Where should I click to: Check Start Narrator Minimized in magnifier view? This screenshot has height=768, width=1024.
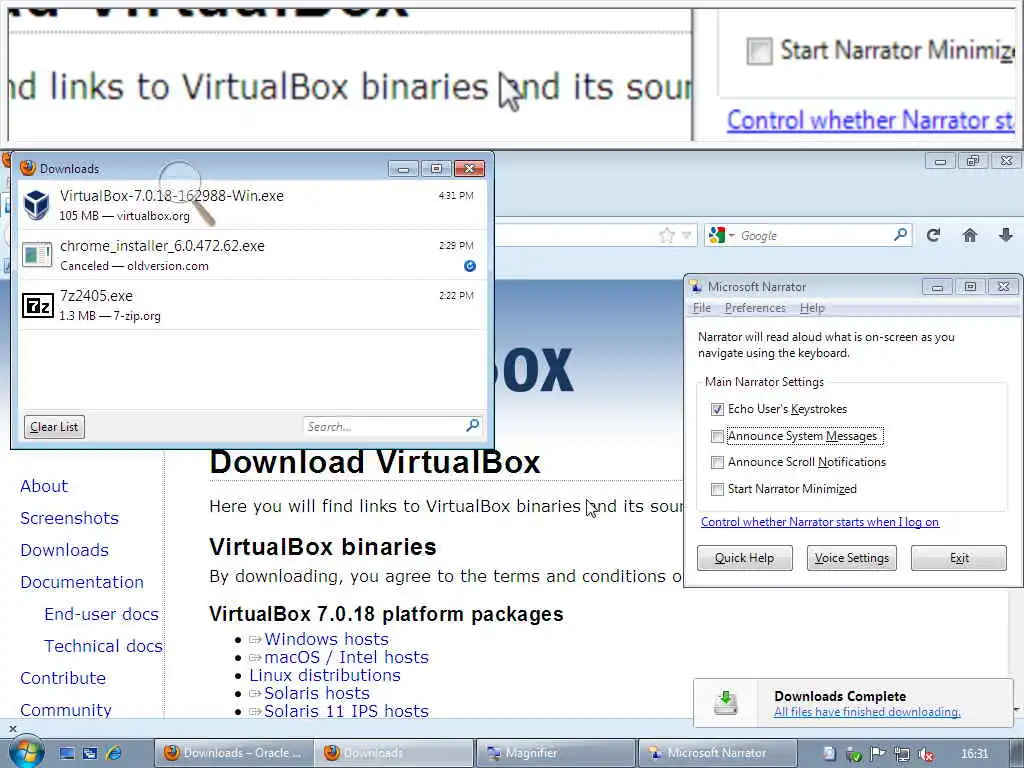(760, 50)
